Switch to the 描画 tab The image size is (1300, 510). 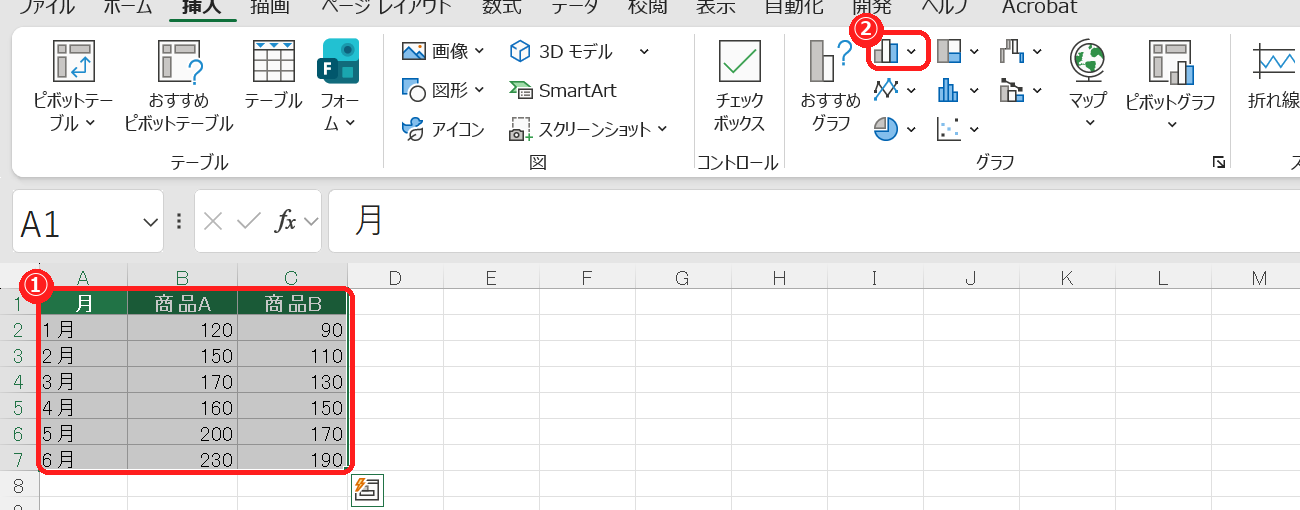point(271,7)
